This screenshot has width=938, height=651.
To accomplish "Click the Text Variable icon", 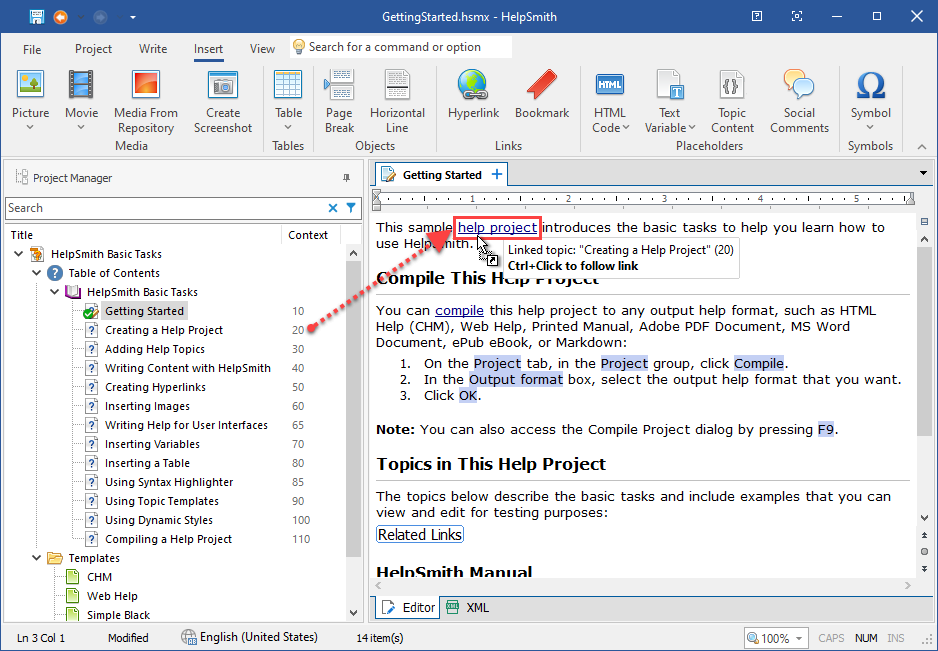I will (670, 84).
